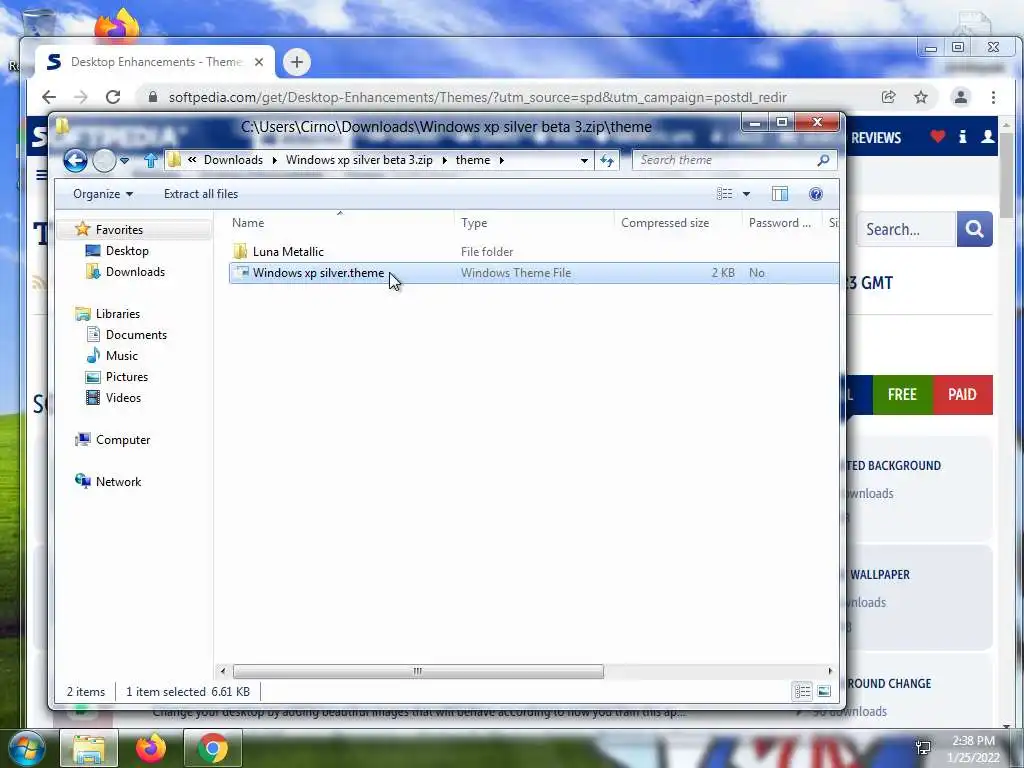Image resolution: width=1024 pixels, height=768 pixels.
Task: Refresh the theme folder view
Action: click(607, 161)
